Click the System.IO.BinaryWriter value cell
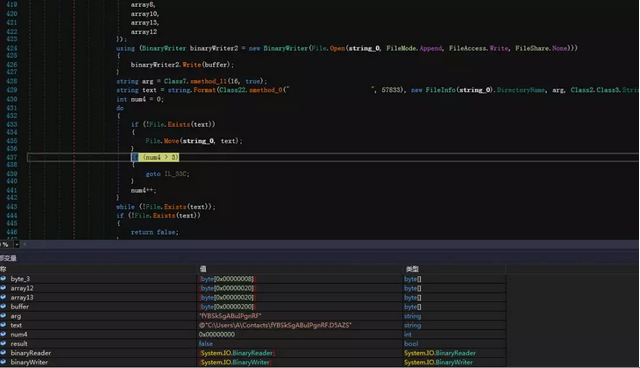 click(235, 362)
